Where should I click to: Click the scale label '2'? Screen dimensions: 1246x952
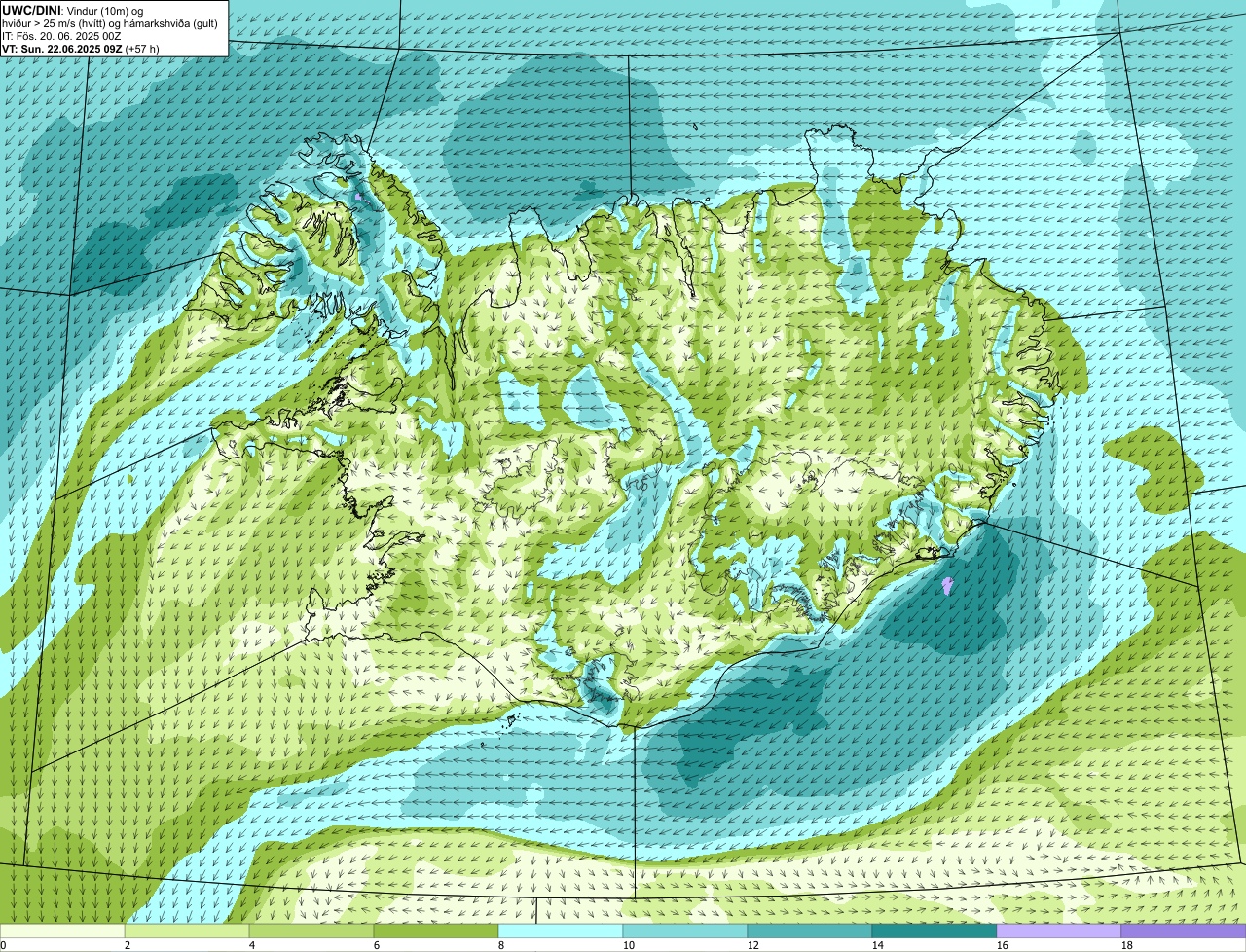pyautogui.click(x=128, y=945)
